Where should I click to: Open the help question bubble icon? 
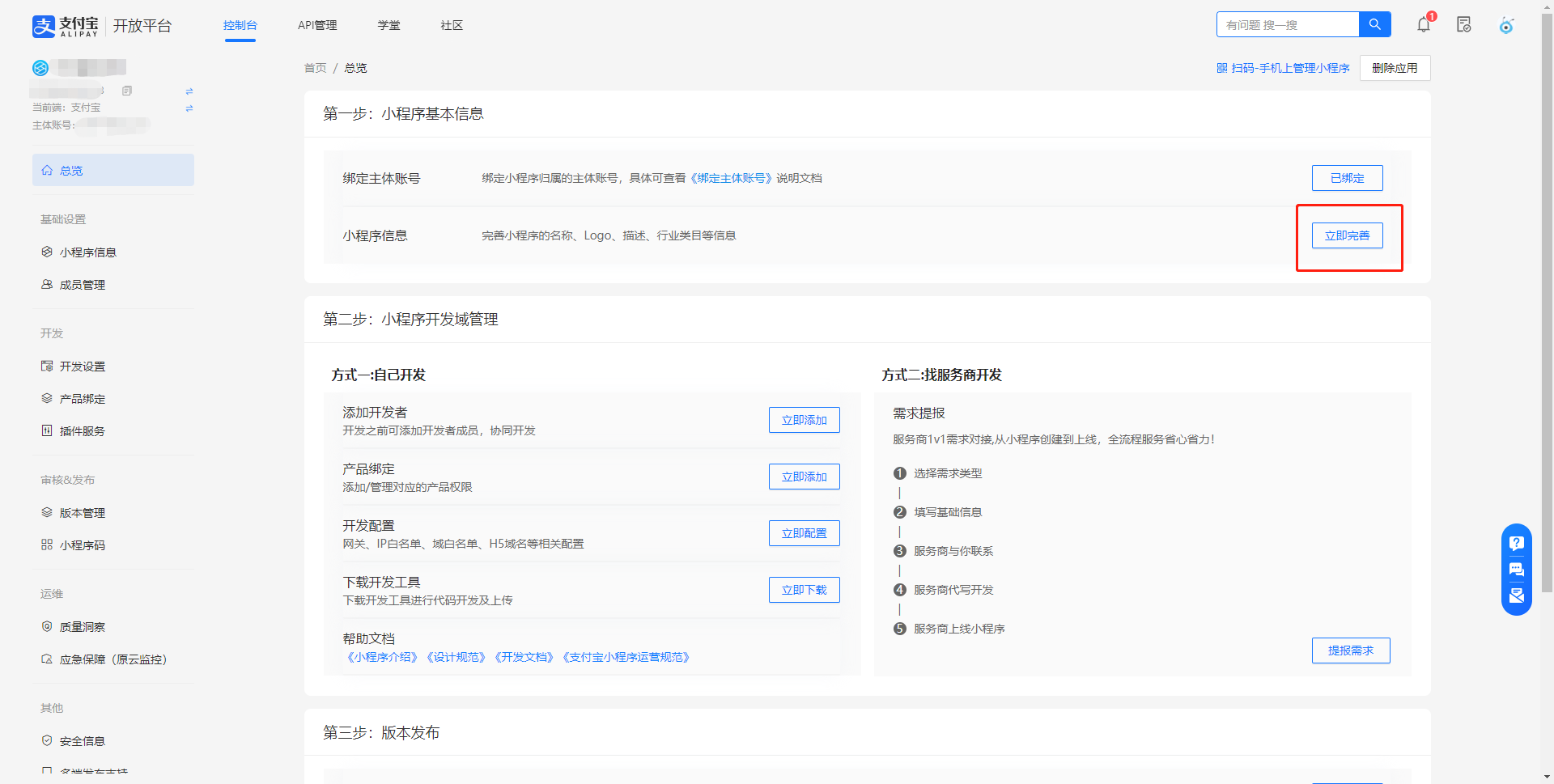(x=1516, y=544)
